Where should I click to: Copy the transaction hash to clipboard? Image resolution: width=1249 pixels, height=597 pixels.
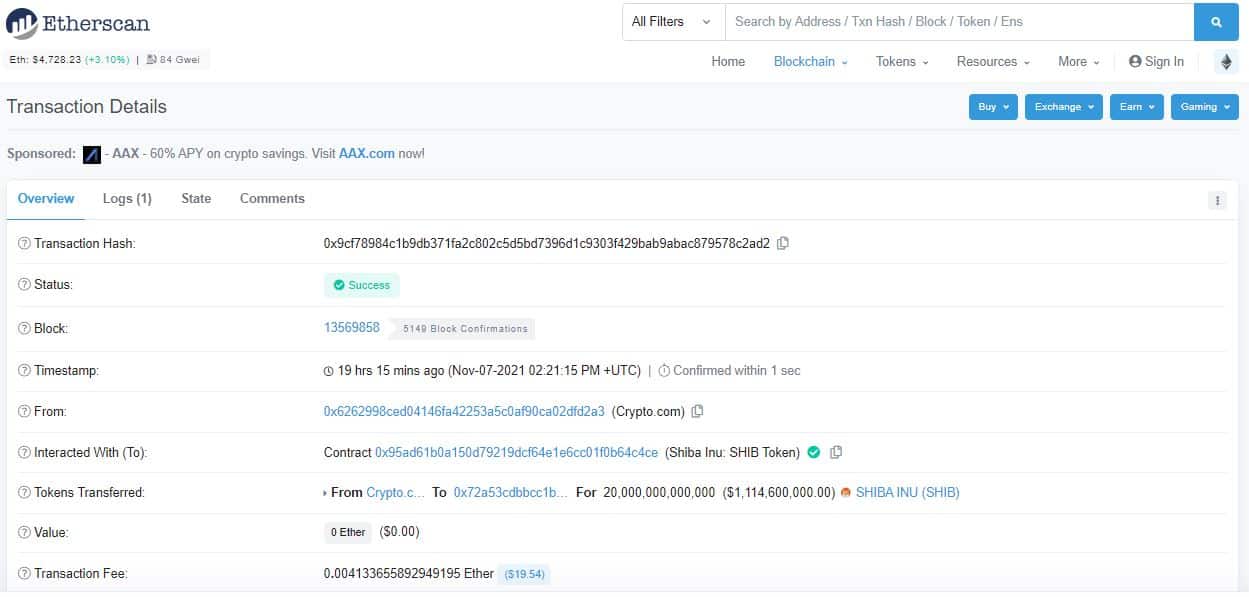pos(783,243)
